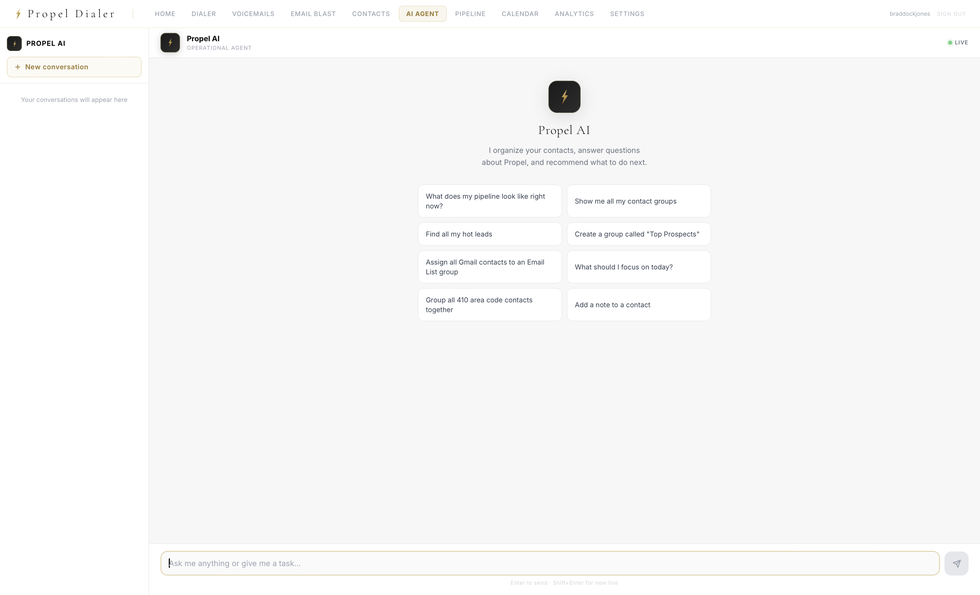Open the Home tab
This screenshot has height=595, width=980.
(x=165, y=14)
